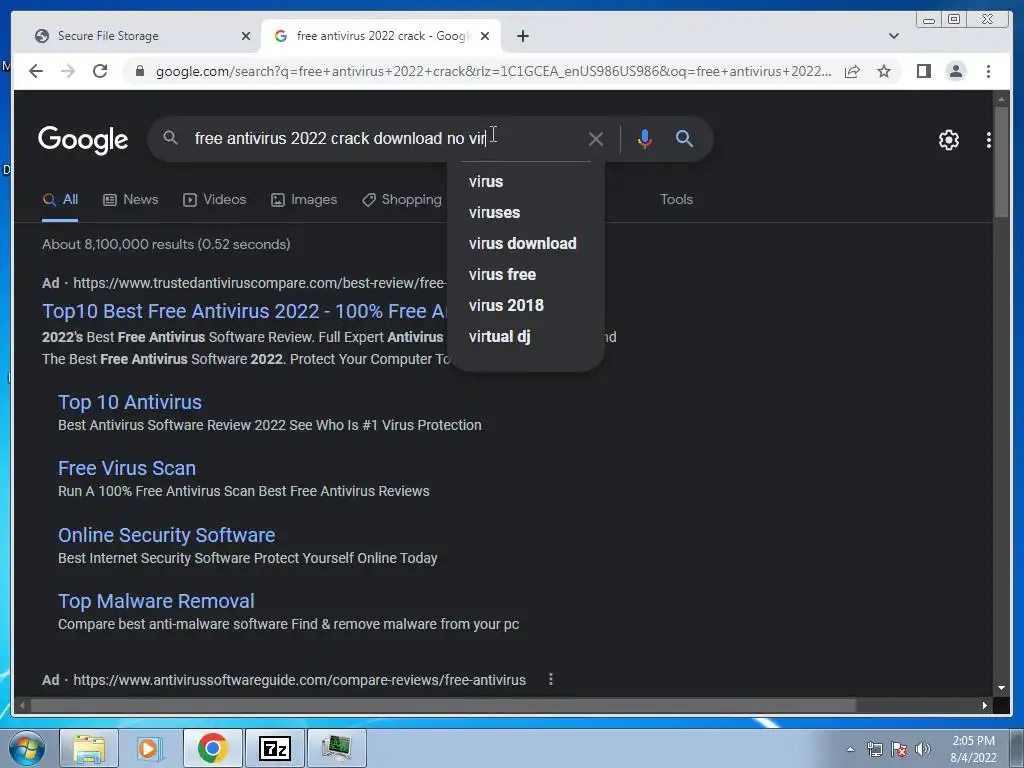Open the Top Malware Removal sitelink
The width and height of the screenshot is (1024, 768).
[x=156, y=601]
